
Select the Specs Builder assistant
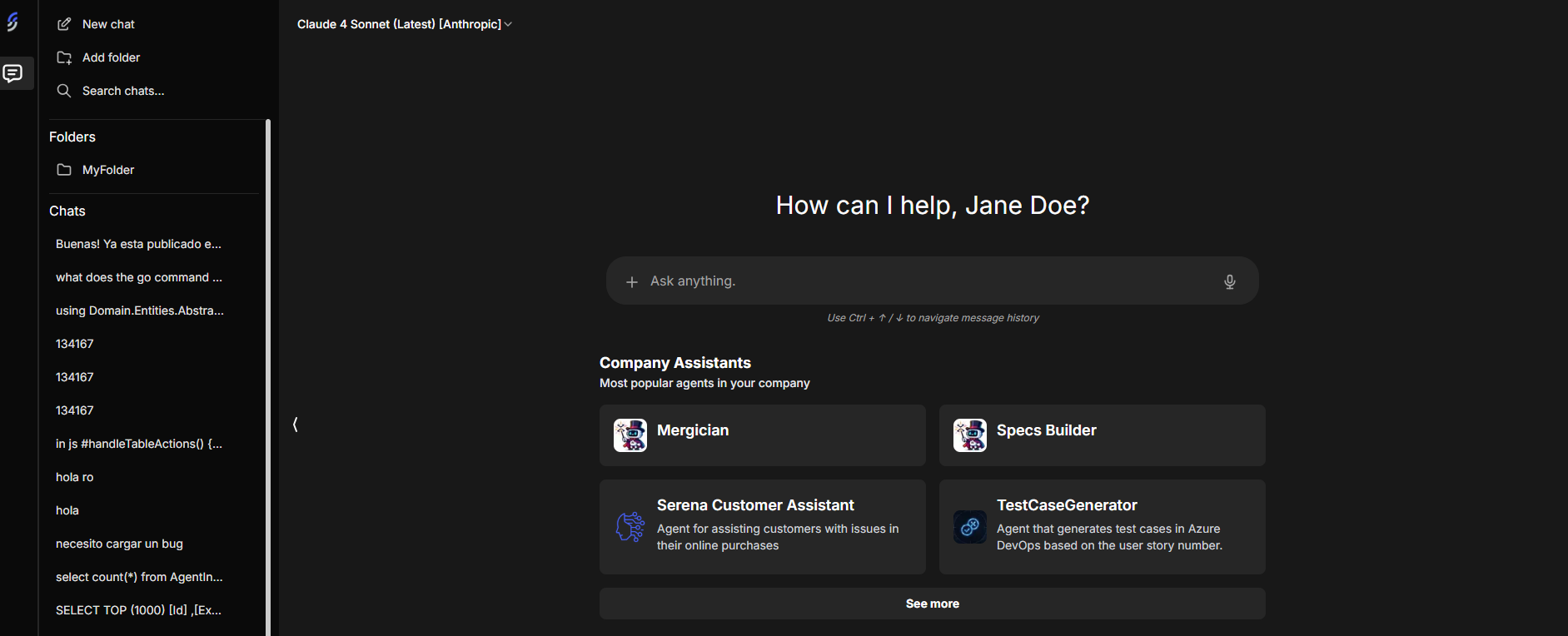(1102, 435)
